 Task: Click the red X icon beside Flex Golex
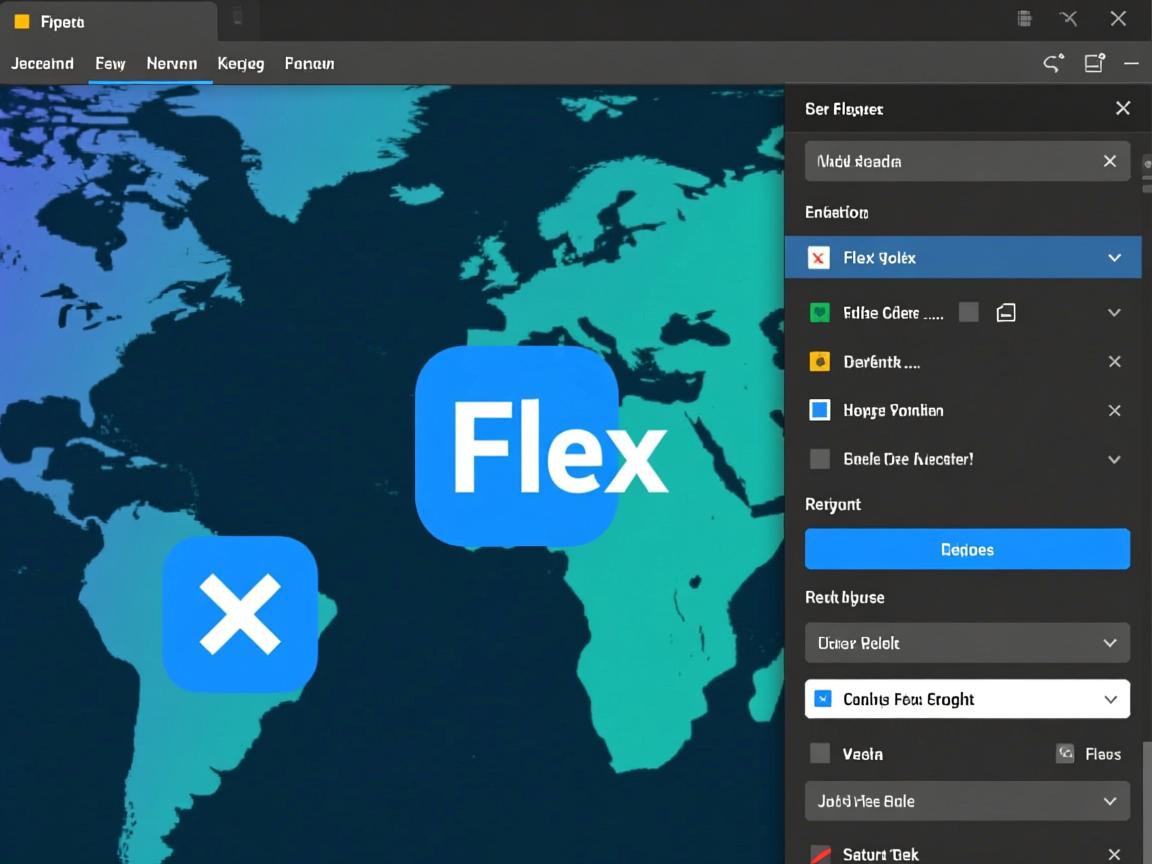coord(819,258)
